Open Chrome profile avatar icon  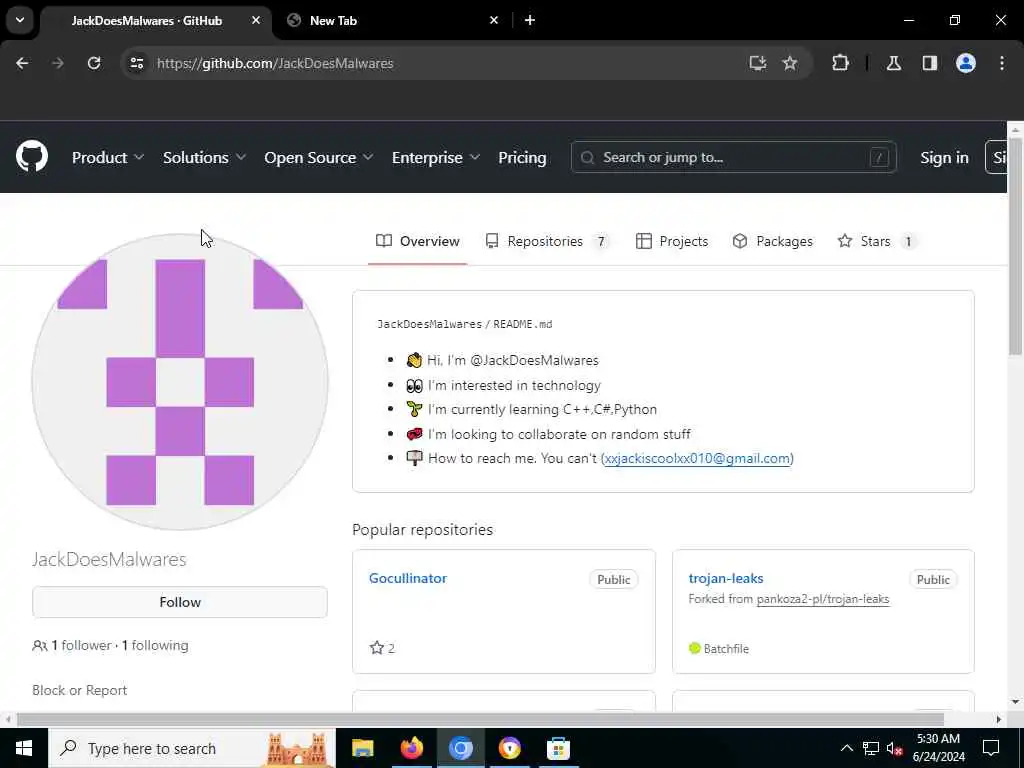tap(966, 63)
